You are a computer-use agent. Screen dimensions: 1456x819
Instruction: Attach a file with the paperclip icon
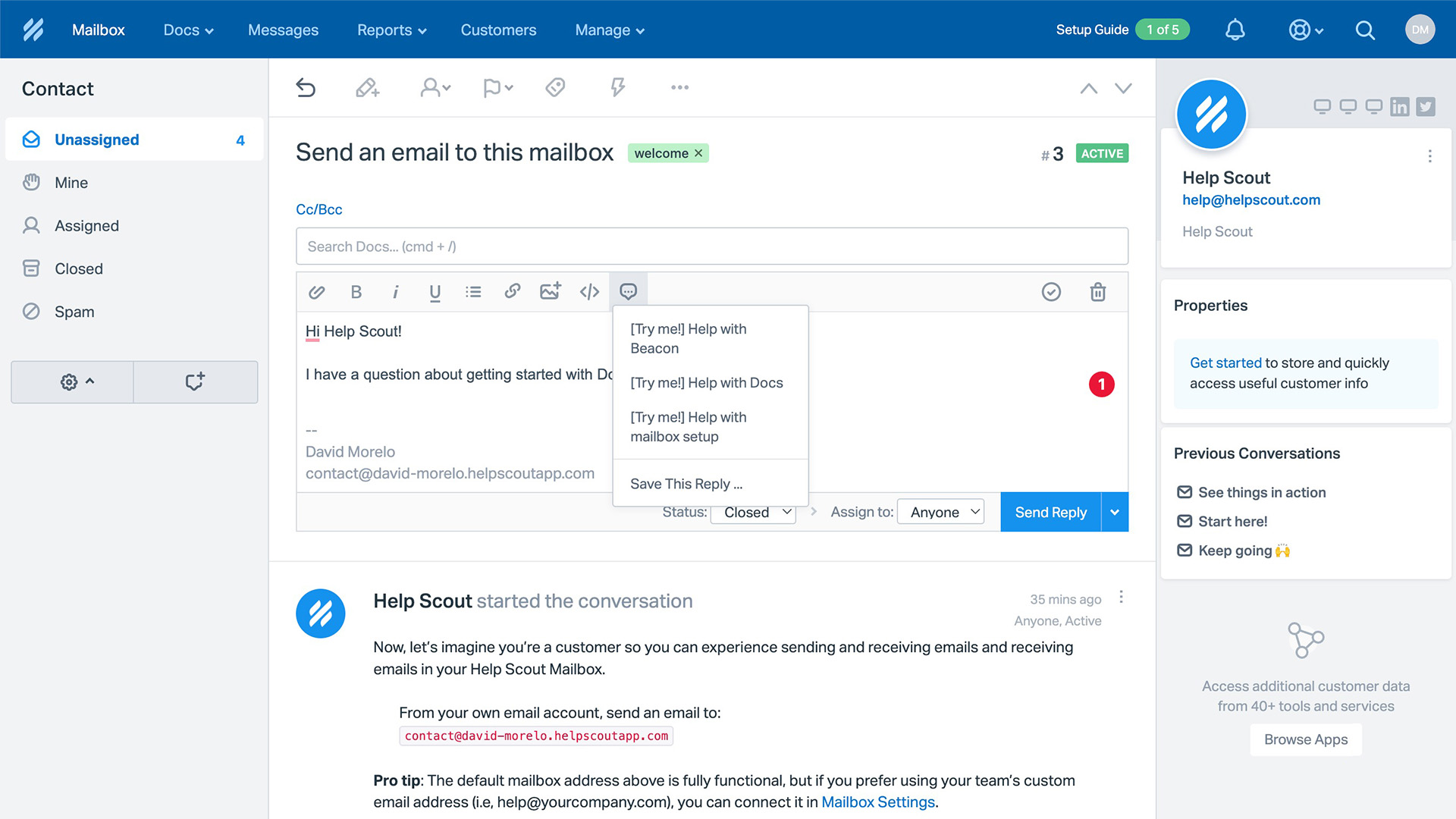tap(317, 292)
